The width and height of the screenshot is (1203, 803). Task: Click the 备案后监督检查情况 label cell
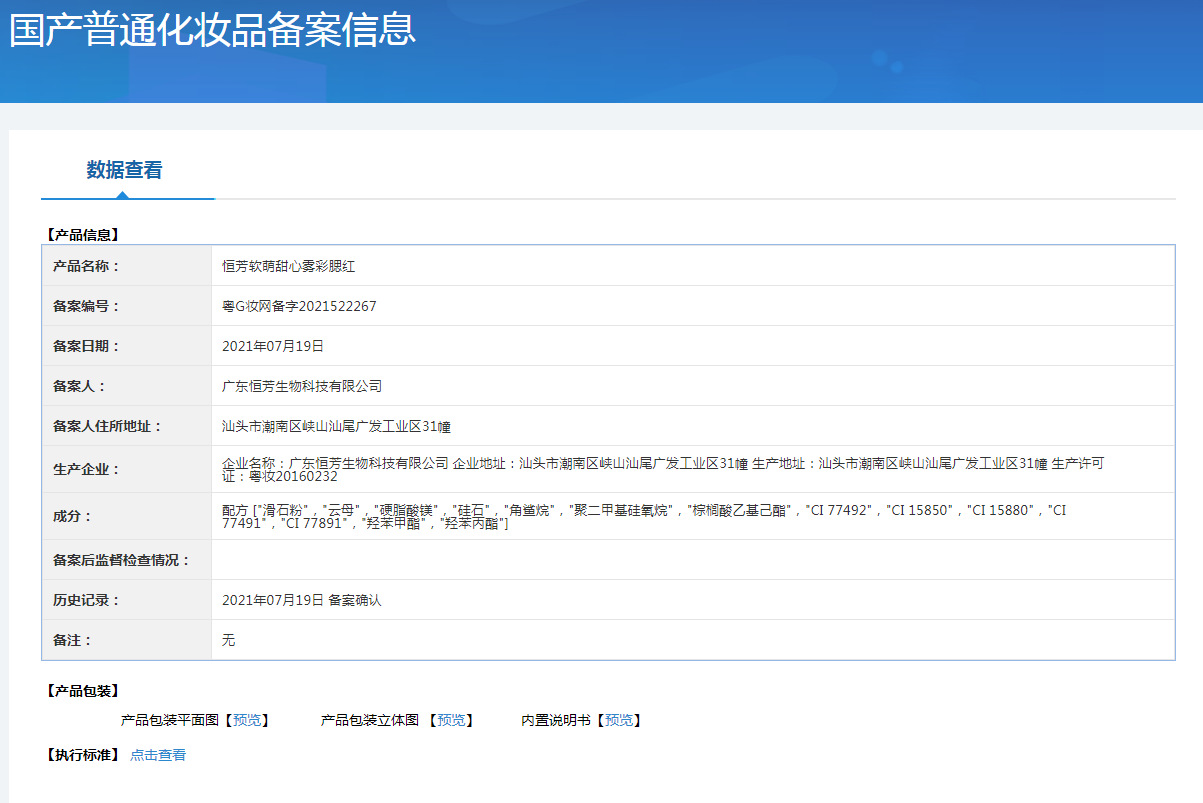(x=127, y=560)
